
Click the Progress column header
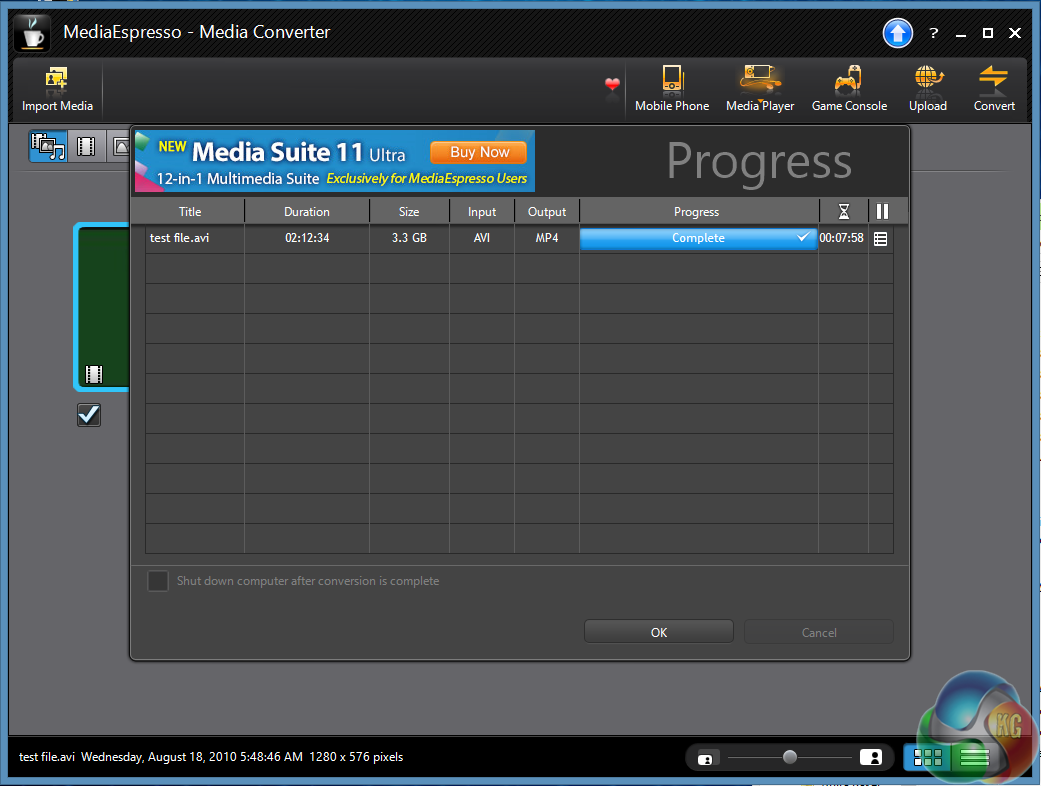[696, 212]
